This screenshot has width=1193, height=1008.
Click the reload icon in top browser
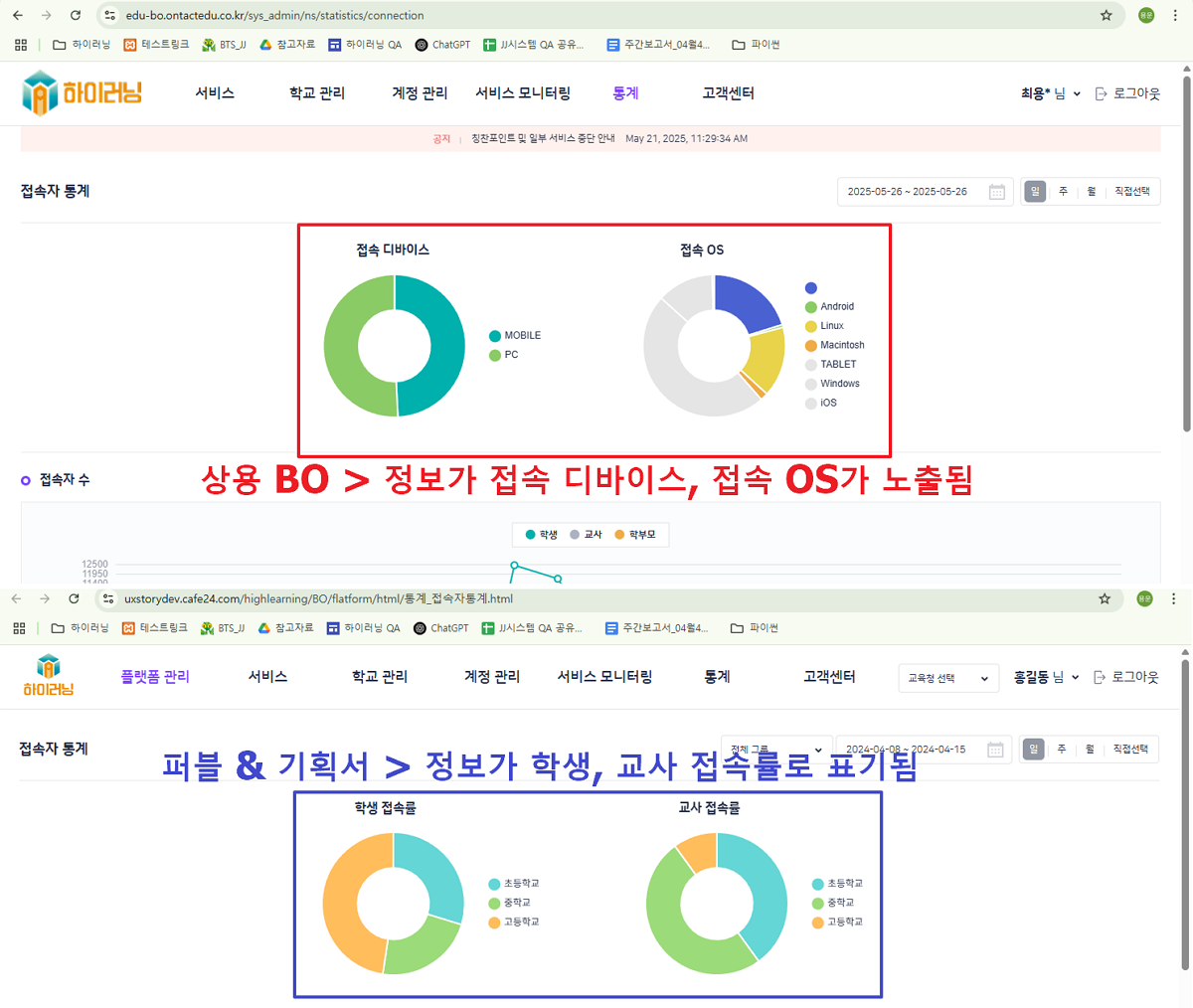click(x=76, y=15)
